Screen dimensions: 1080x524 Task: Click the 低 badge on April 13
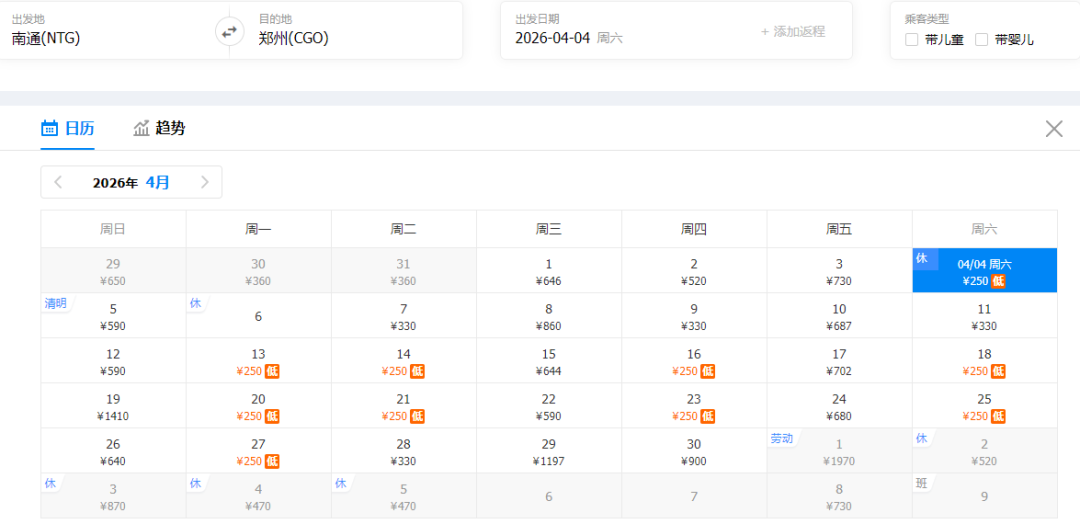272,371
